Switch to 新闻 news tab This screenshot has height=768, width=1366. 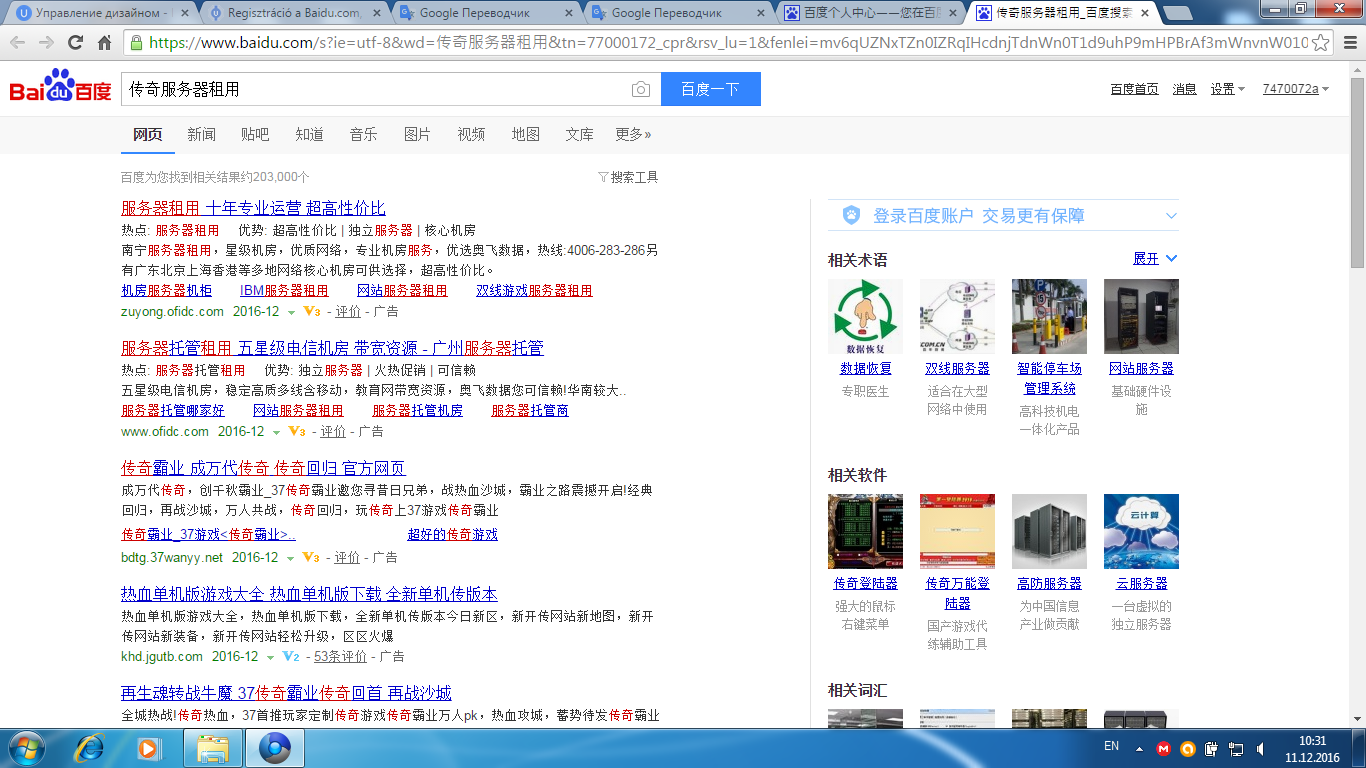[x=201, y=134]
